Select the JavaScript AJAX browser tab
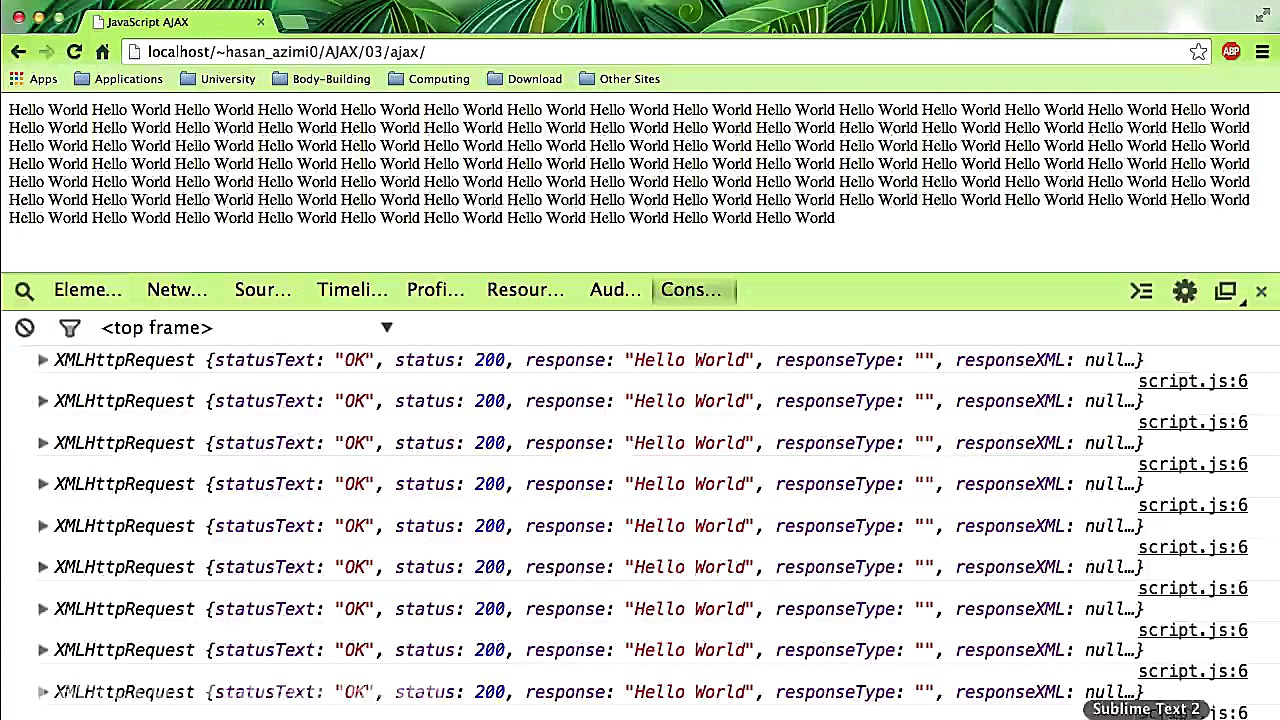The image size is (1280, 720). [178, 22]
